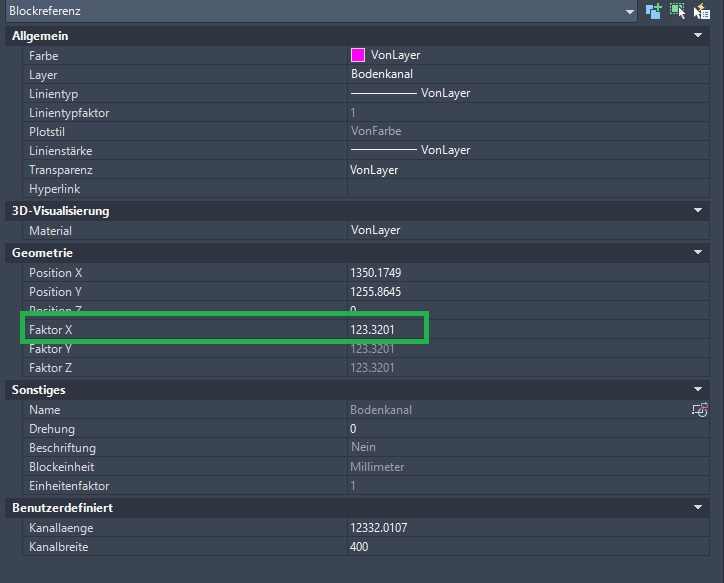Click the Material VonLayer field

point(528,230)
